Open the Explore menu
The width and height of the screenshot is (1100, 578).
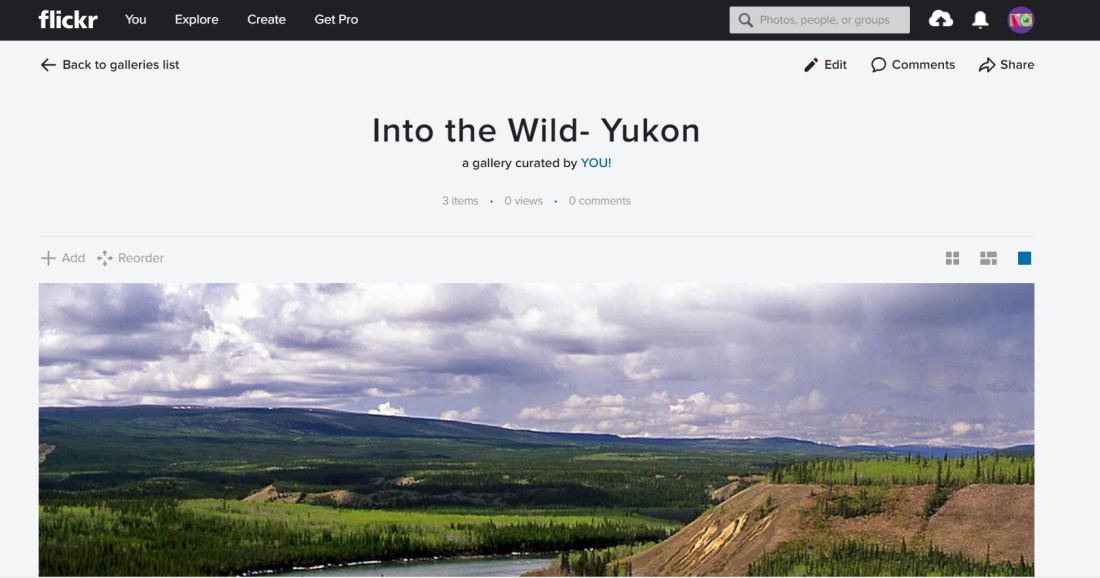[x=196, y=20]
